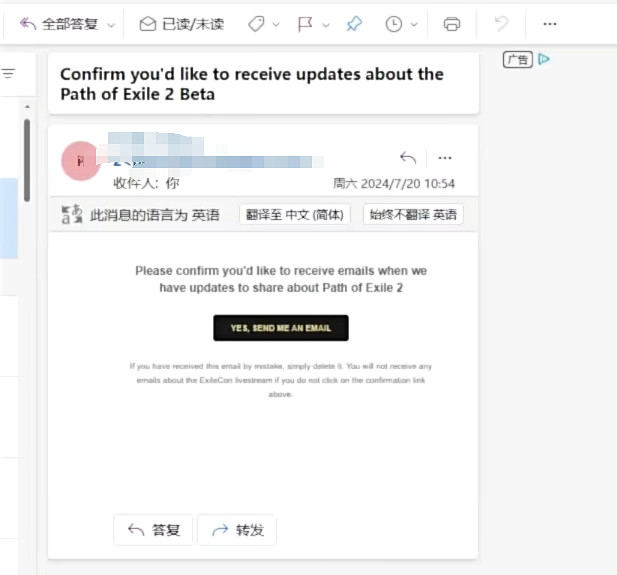
Task: Click YES, SEND ME AN EMAIL button
Action: 281,328
